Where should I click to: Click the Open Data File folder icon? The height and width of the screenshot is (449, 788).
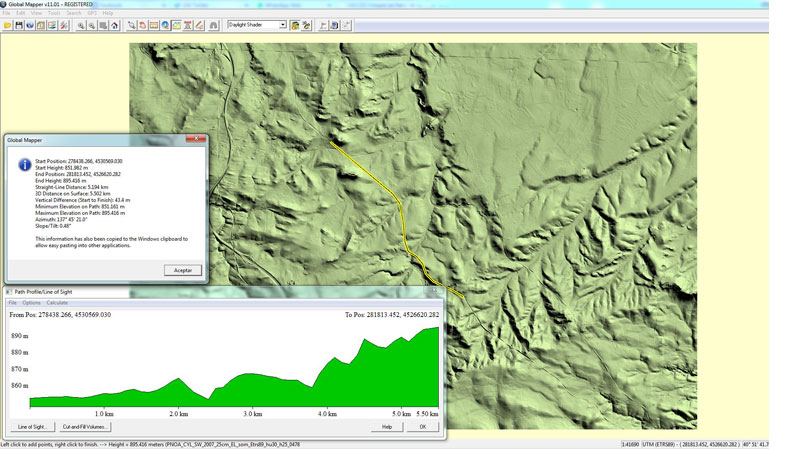pos(8,25)
